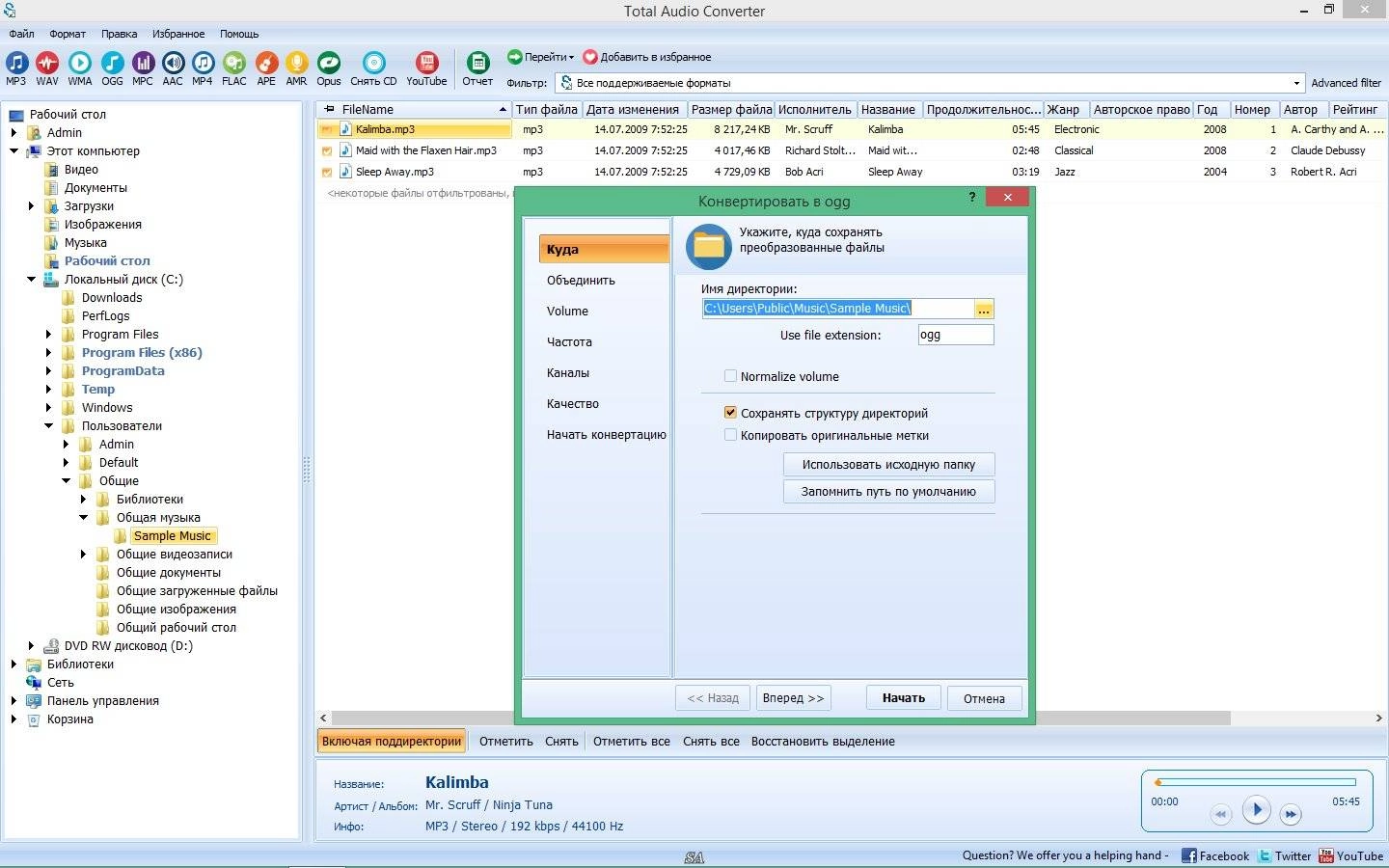The height and width of the screenshot is (868, 1389).
Task: Open the Правка menu
Action: pyautogui.click(x=120, y=34)
